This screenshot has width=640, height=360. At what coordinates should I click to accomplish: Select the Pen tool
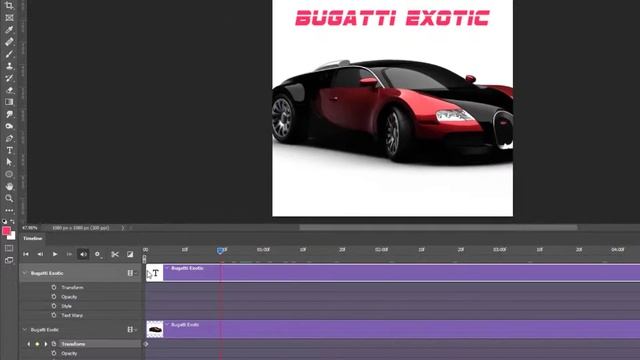pos(9,138)
